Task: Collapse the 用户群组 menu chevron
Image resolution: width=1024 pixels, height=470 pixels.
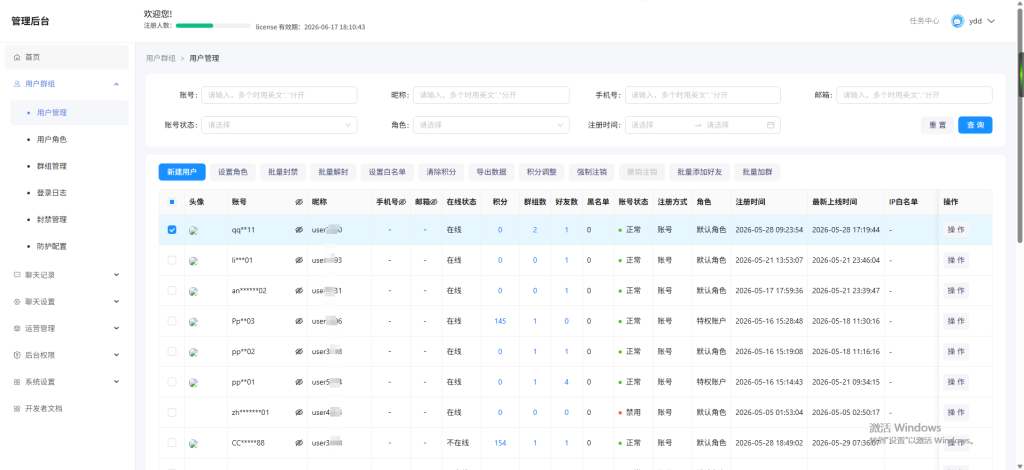Action: pyautogui.click(x=116, y=84)
